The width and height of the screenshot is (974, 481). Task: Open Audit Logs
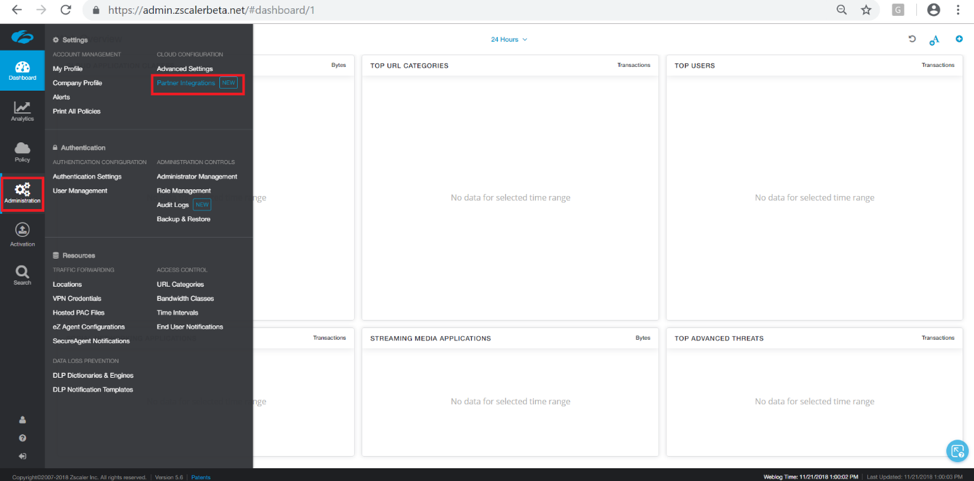(173, 204)
